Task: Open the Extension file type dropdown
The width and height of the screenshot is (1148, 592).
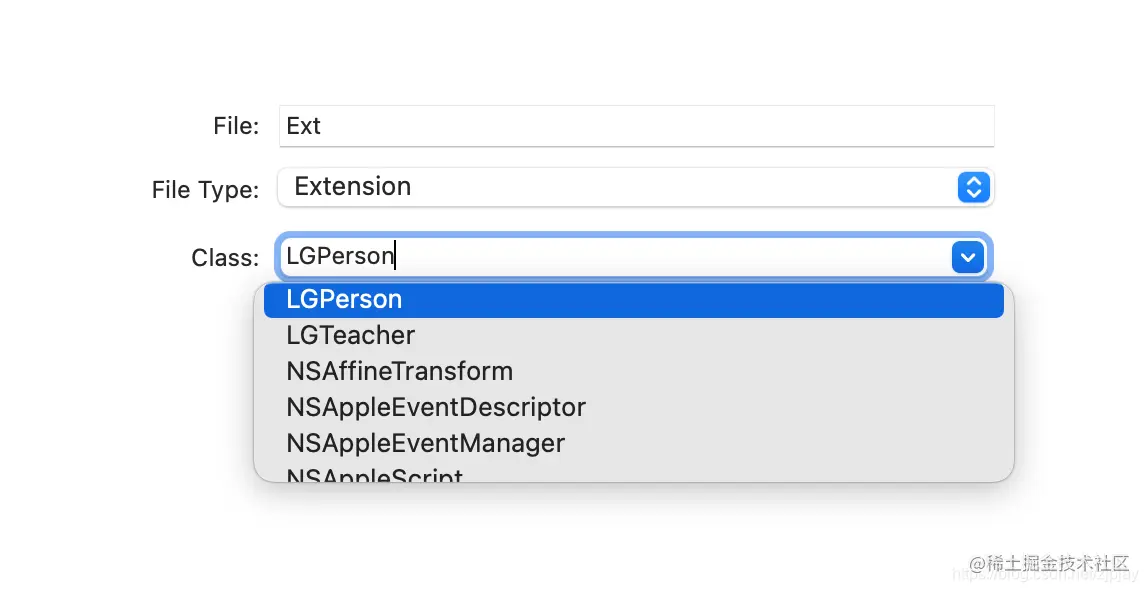Action: (x=620, y=187)
